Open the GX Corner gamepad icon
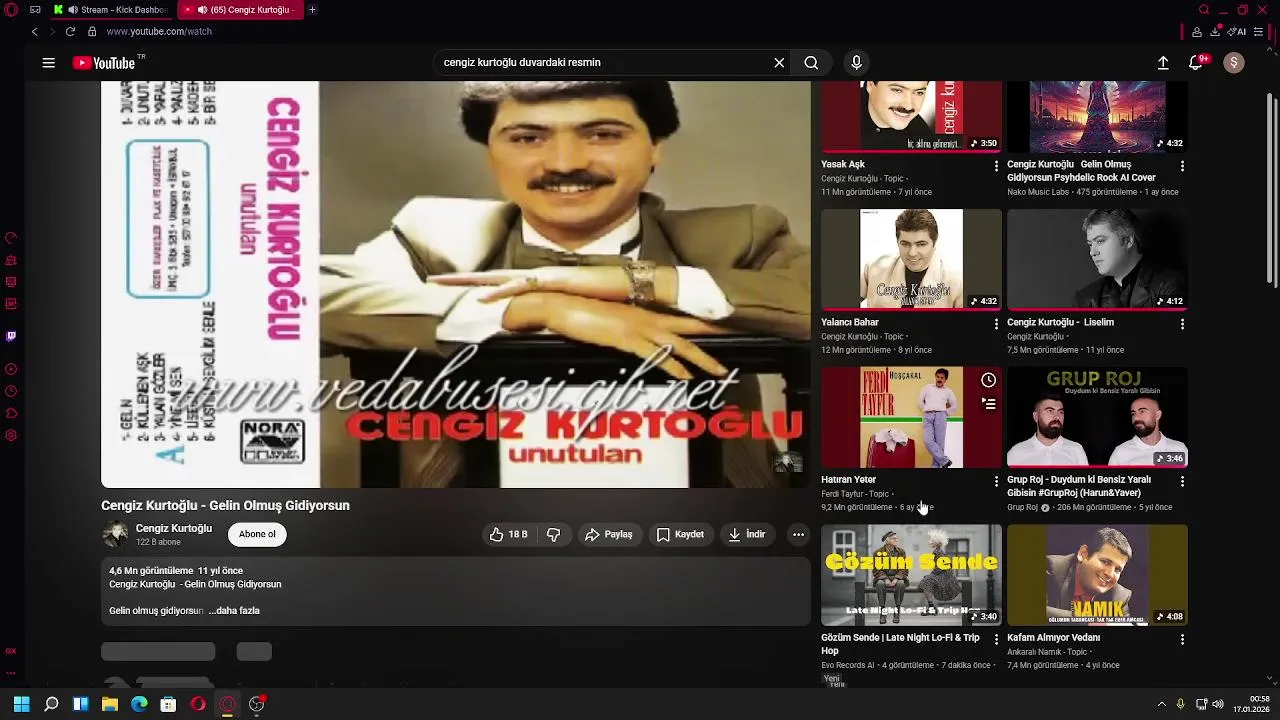This screenshot has height=720, width=1280. (35, 10)
